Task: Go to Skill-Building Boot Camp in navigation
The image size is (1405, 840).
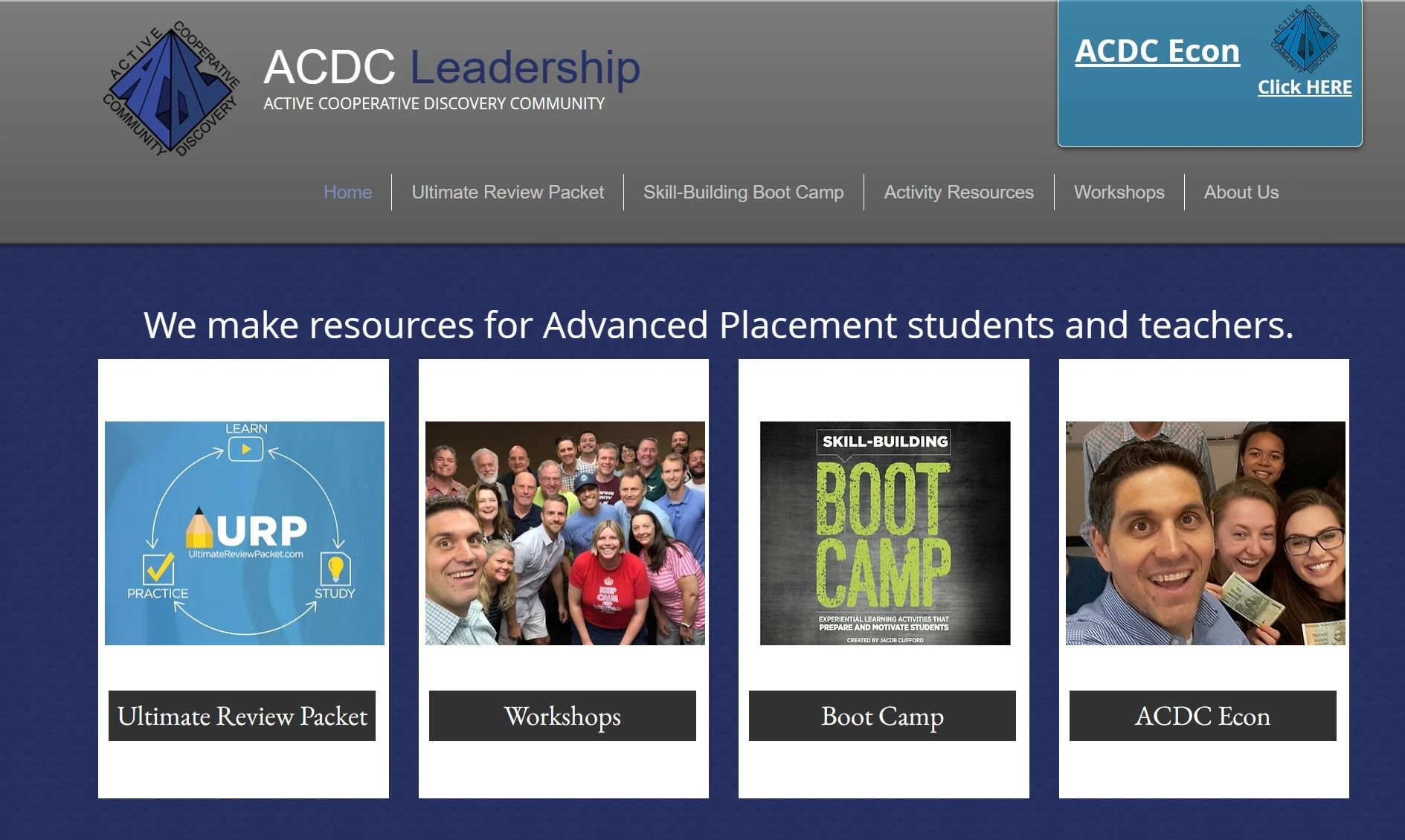Action: click(743, 193)
